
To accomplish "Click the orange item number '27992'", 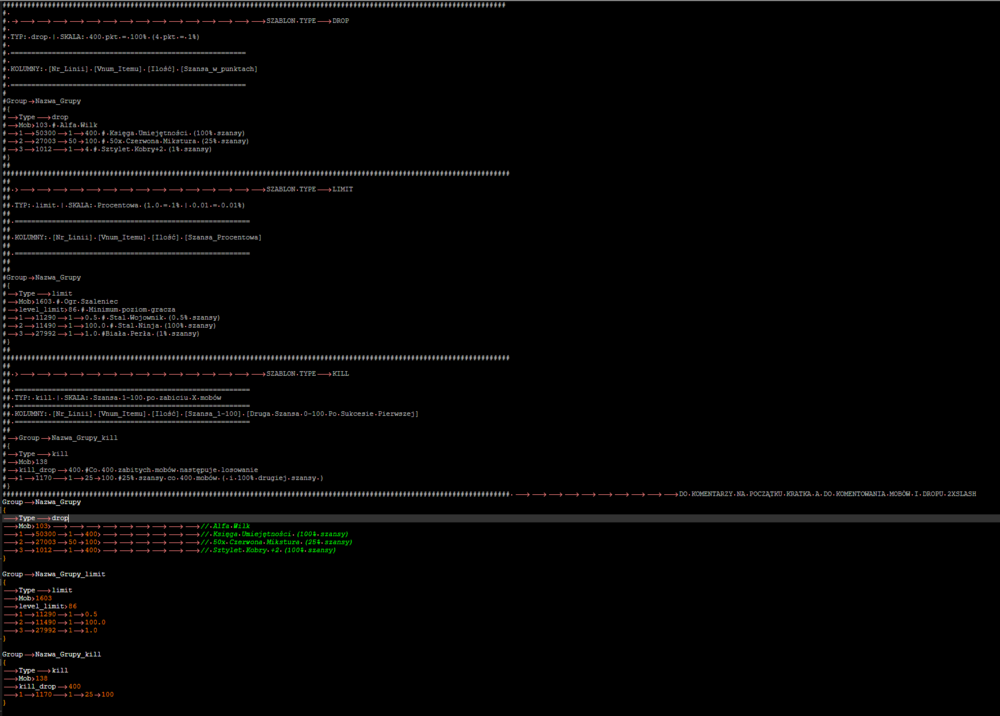I will (x=45, y=631).
